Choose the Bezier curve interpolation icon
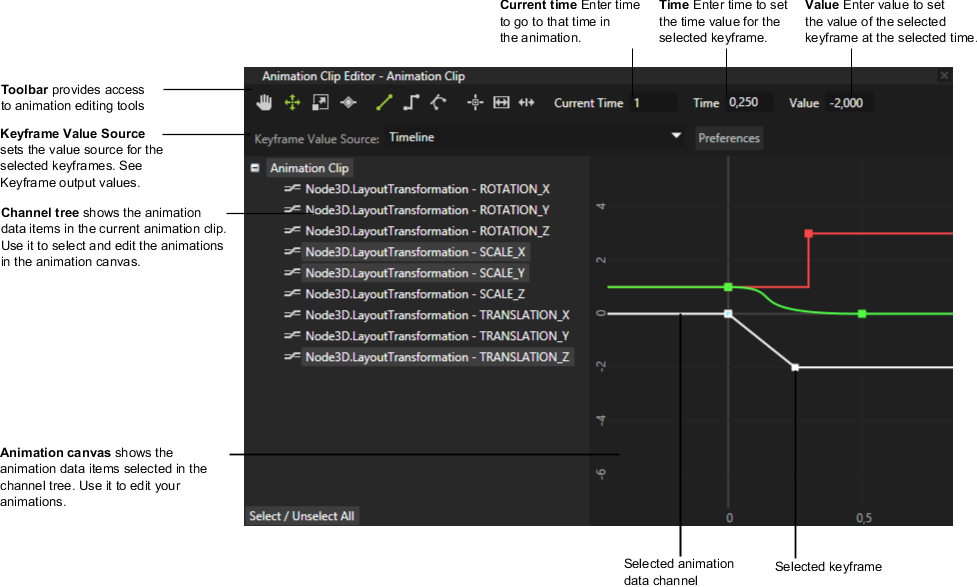977x587 pixels. click(x=438, y=102)
